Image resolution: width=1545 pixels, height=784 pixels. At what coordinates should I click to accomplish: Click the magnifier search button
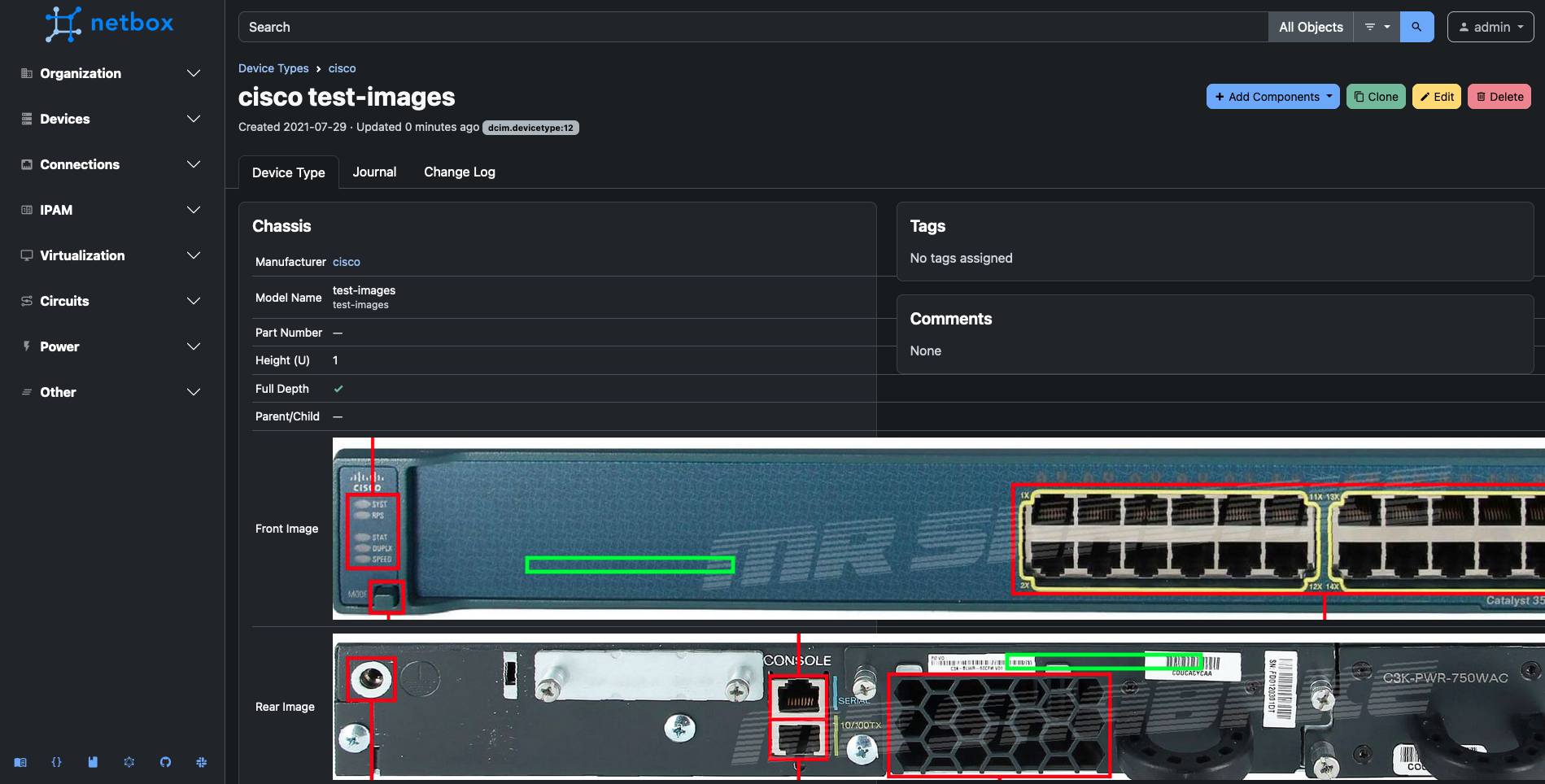tap(1416, 27)
